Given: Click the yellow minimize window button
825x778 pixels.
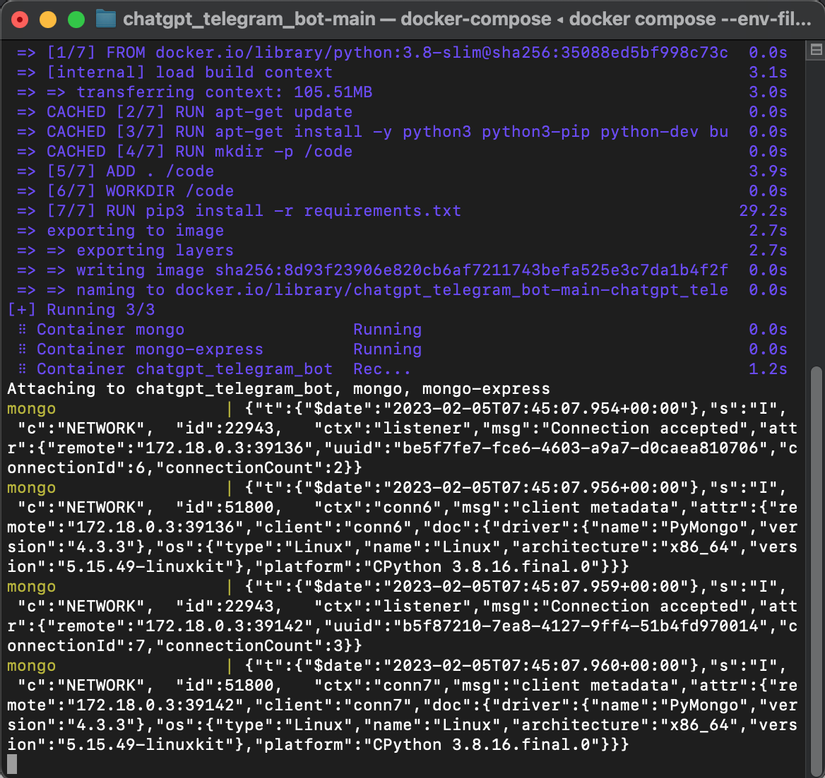Looking at the screenshot, I should click(x=48, y=20).
